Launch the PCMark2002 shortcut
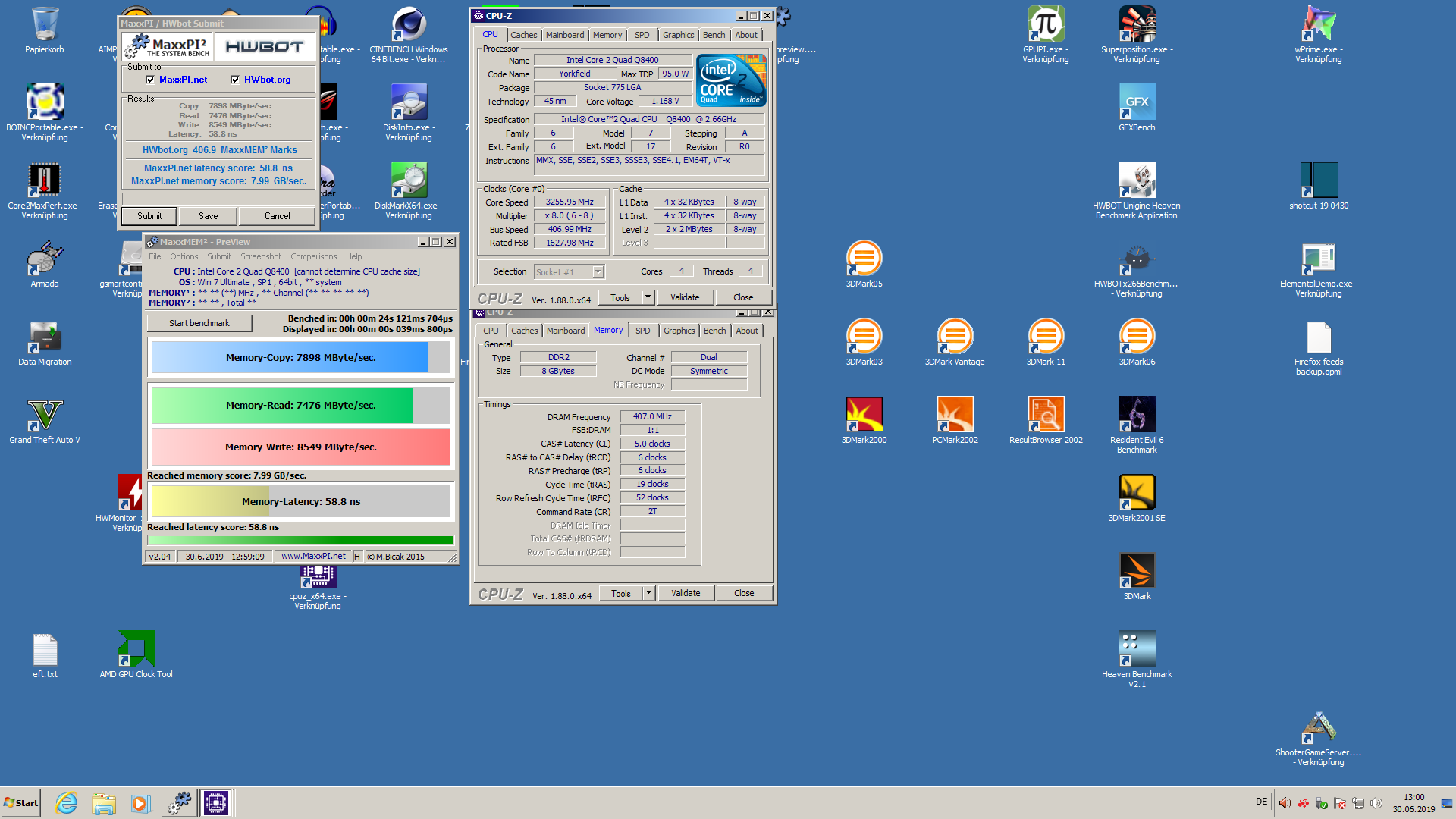 (x=955, y=421)
